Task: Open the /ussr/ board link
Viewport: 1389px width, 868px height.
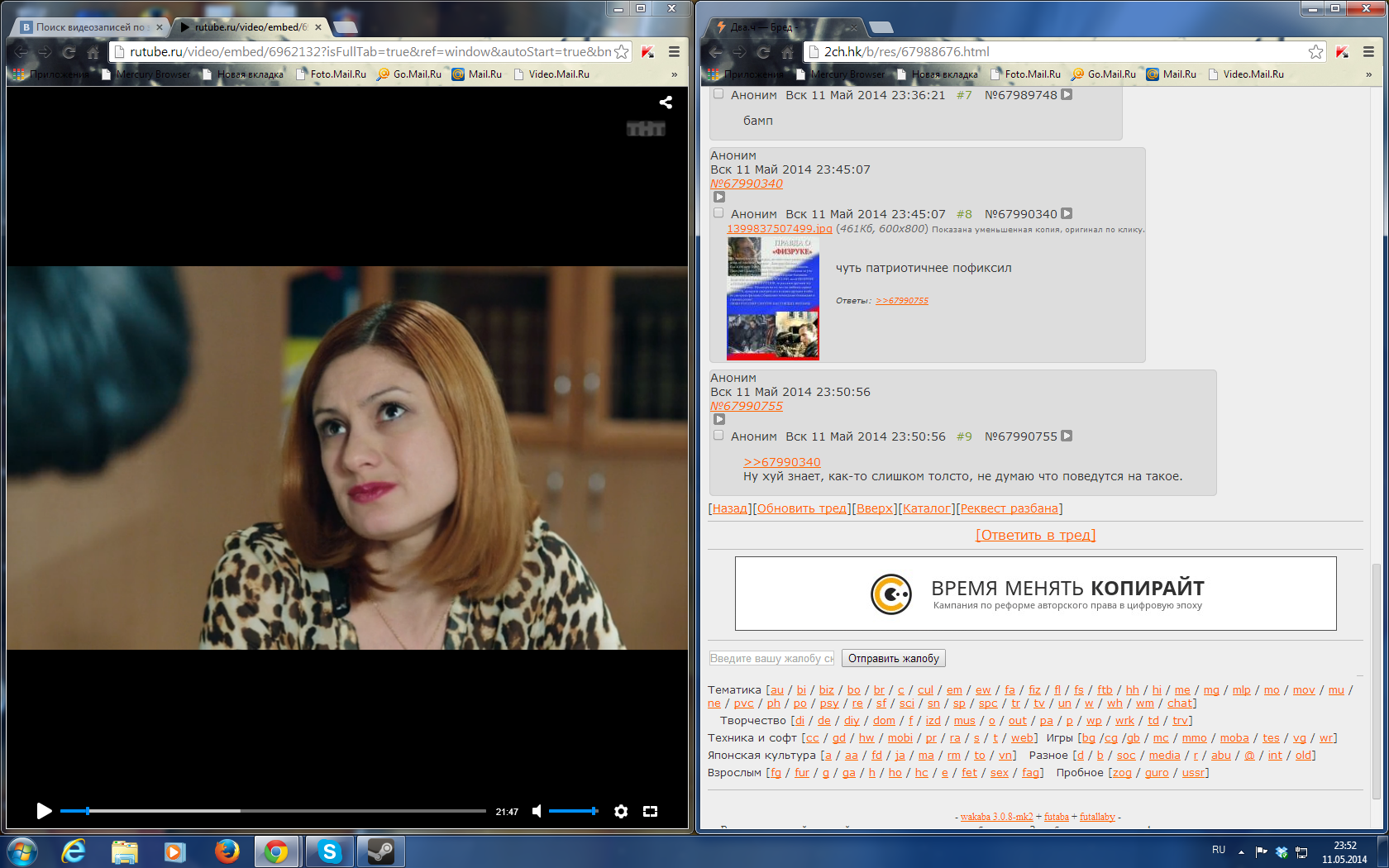Action: point(1193,773)
